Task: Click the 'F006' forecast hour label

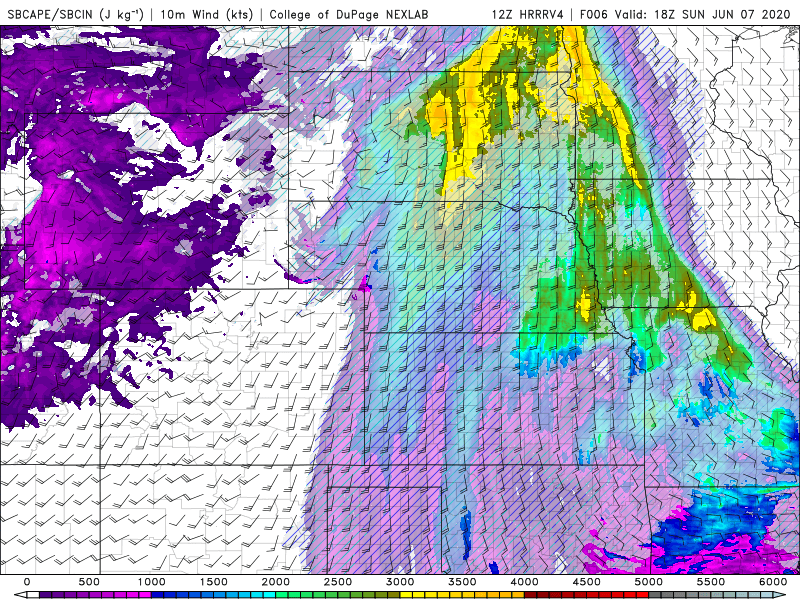Action: (595, 14)
